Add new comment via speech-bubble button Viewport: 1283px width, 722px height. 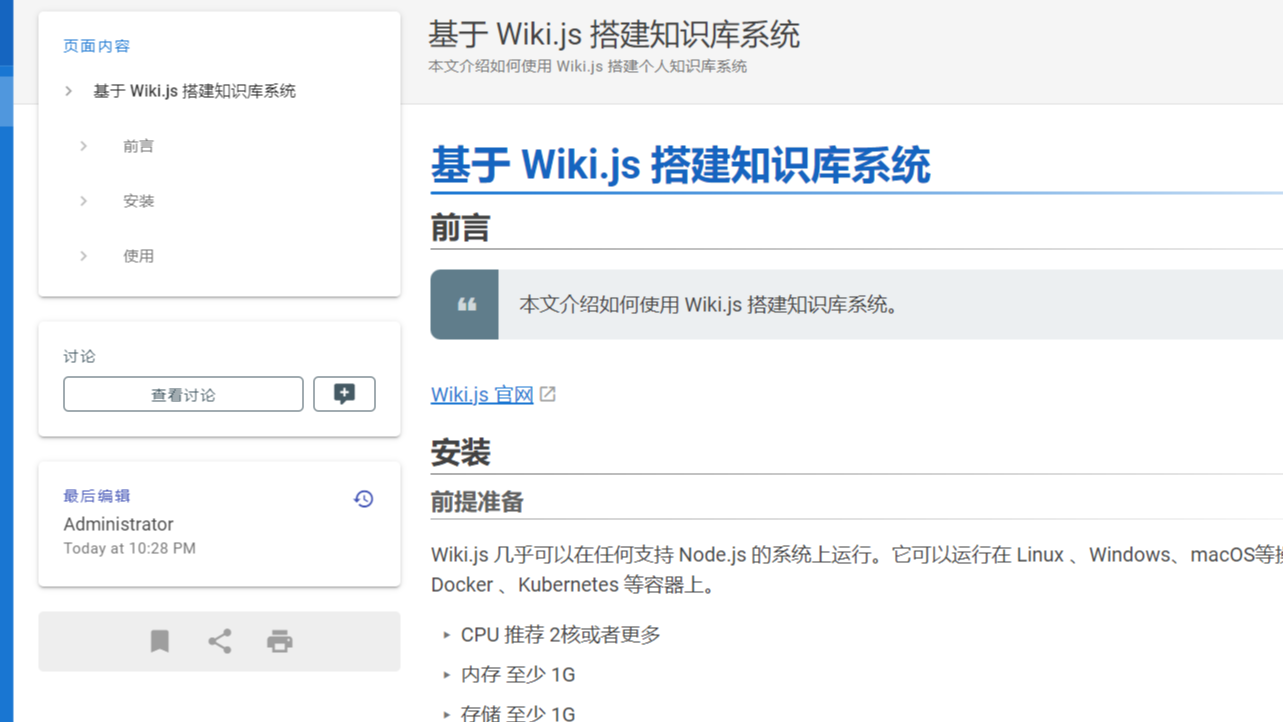click(344, 394)
